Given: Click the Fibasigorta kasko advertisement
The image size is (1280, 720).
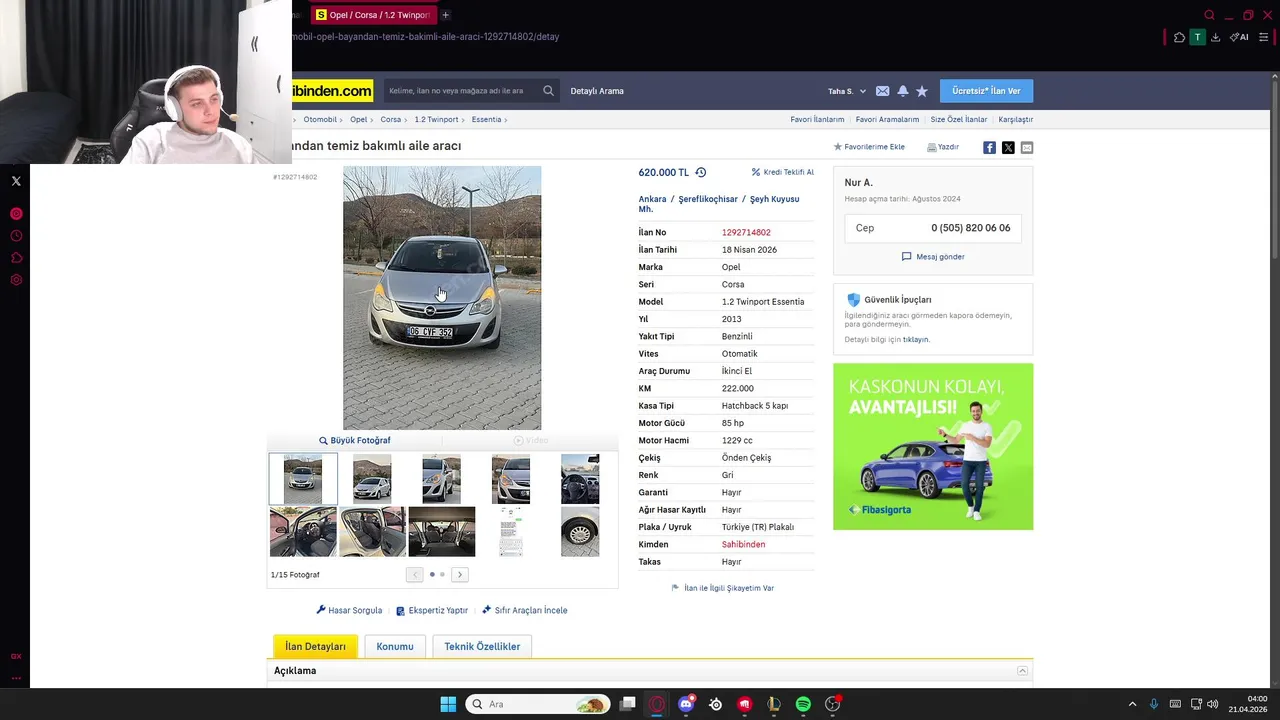Looking at the screenshot, I should (933, 446).
